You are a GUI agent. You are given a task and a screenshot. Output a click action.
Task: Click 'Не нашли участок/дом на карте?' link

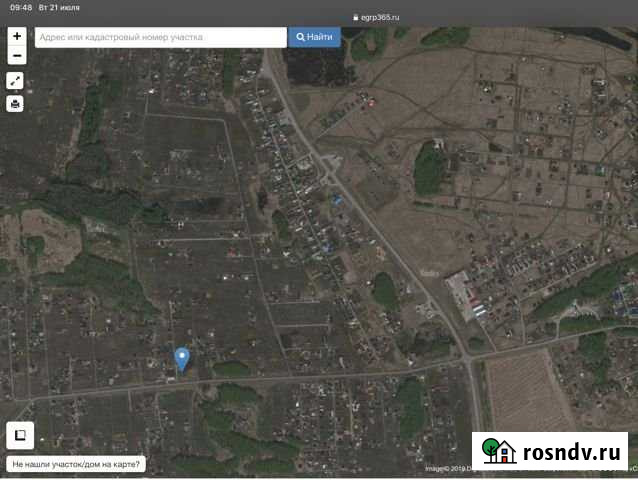point(76,464)
